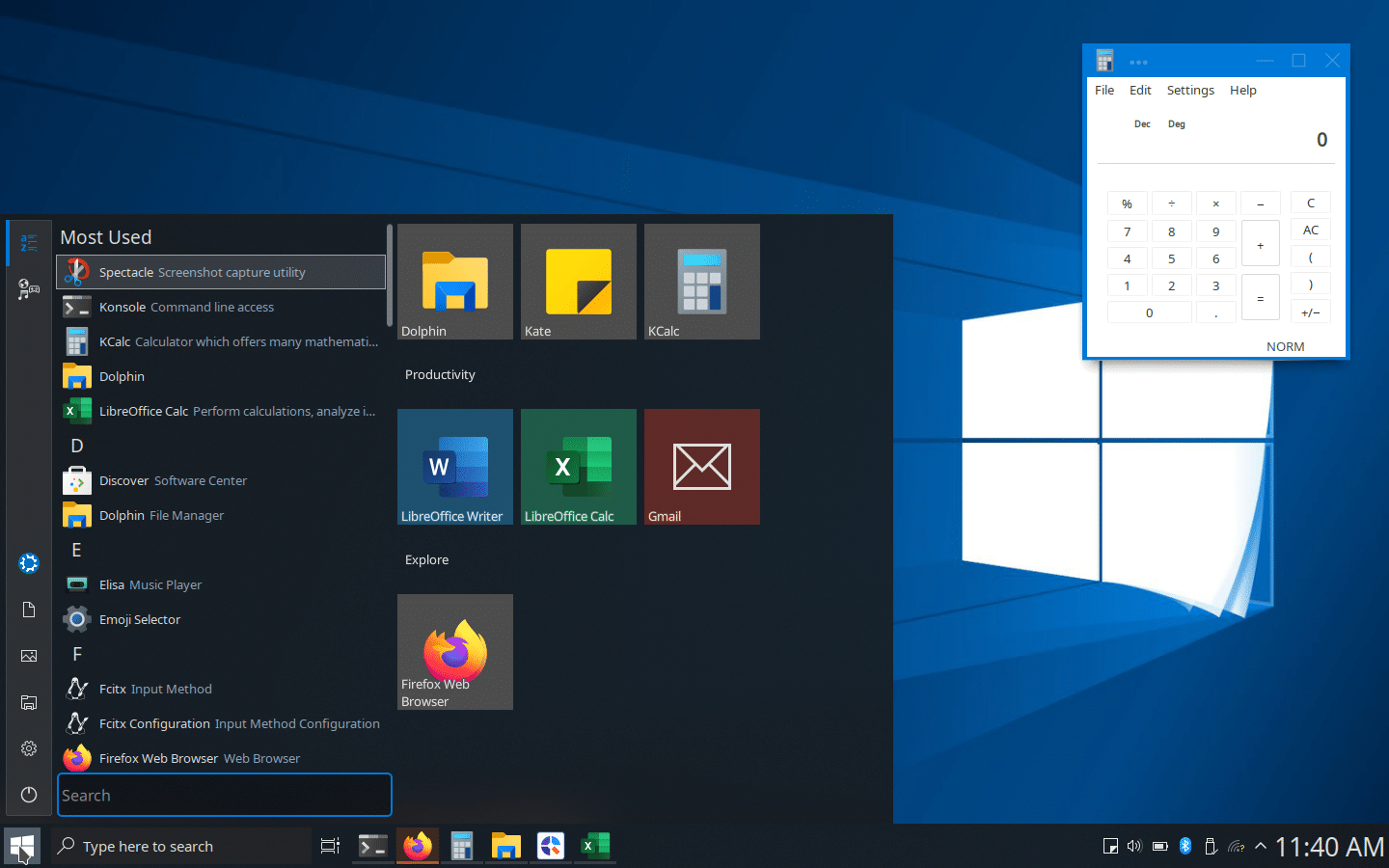Open Dolphin from the taskbar

(506, 846)
